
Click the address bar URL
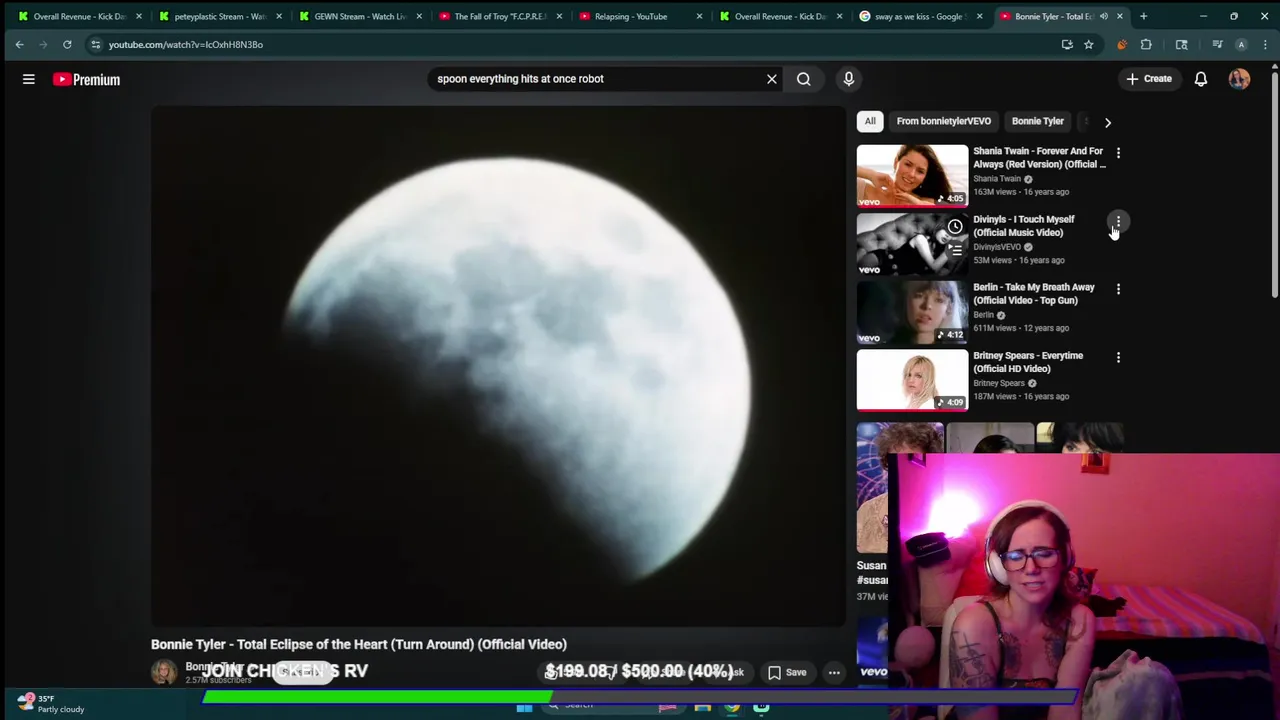pyautogui.click(x=186, y=44)
